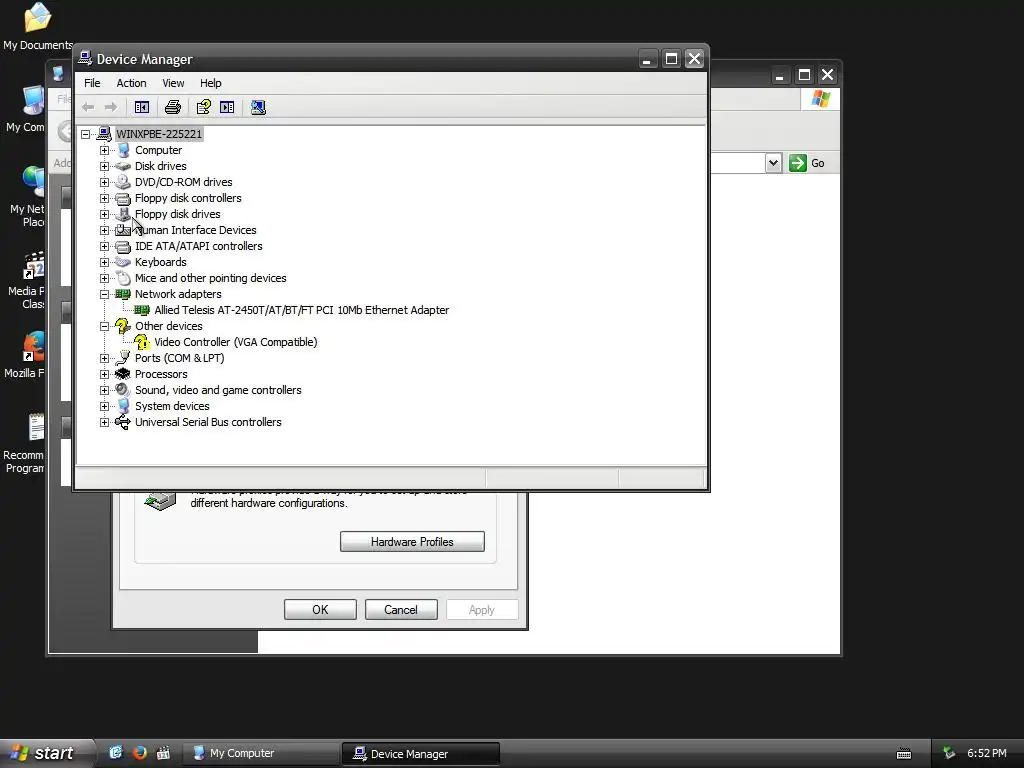Open My Documents desktop icon
This screenshot has height=768, width=1024.
coord(37,26)
